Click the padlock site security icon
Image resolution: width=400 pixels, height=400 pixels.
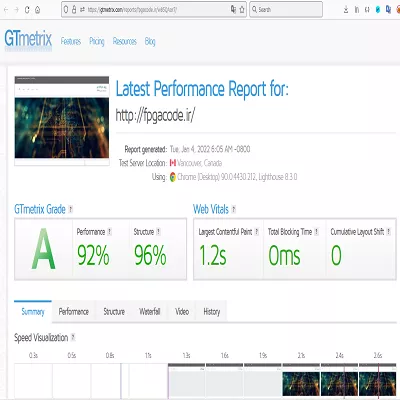(74, 10)
